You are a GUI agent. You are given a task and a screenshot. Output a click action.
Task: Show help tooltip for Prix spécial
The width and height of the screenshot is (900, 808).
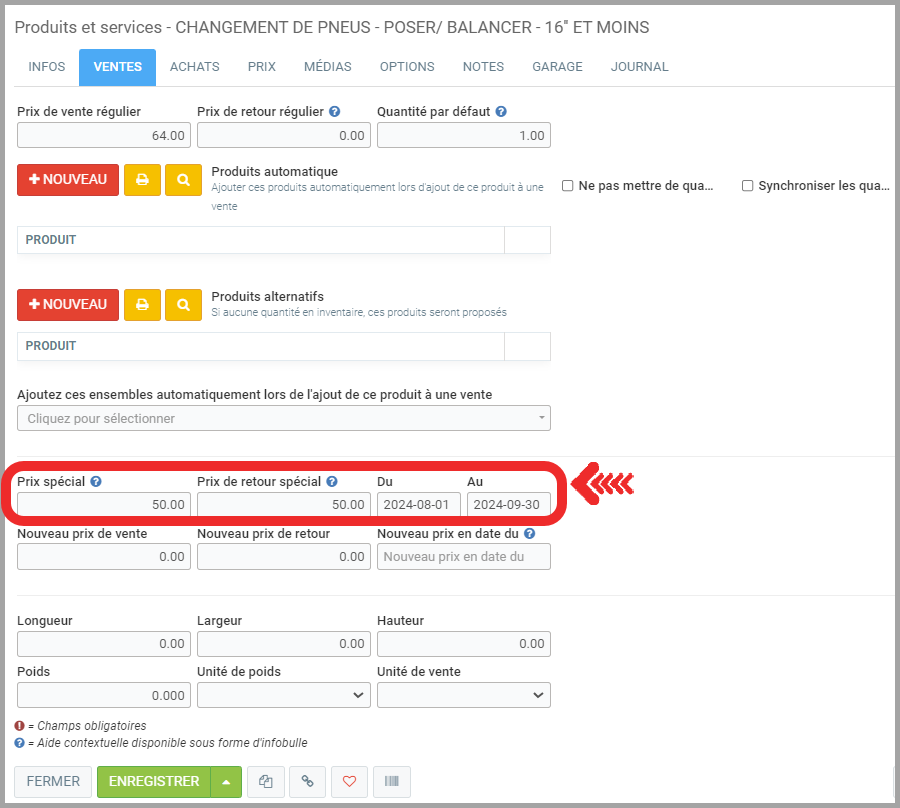[x=96, y=481]
